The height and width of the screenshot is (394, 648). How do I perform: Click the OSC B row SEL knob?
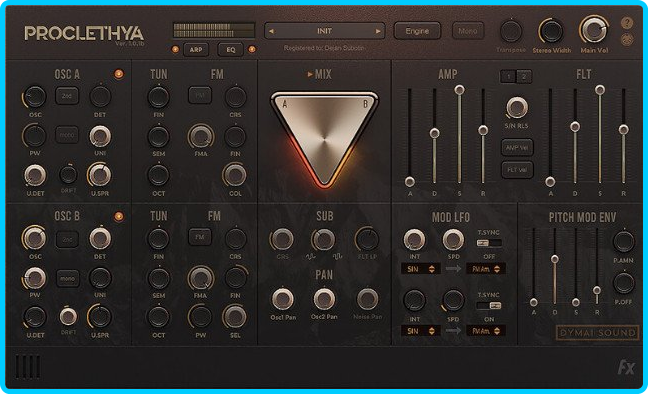(235, 317)
